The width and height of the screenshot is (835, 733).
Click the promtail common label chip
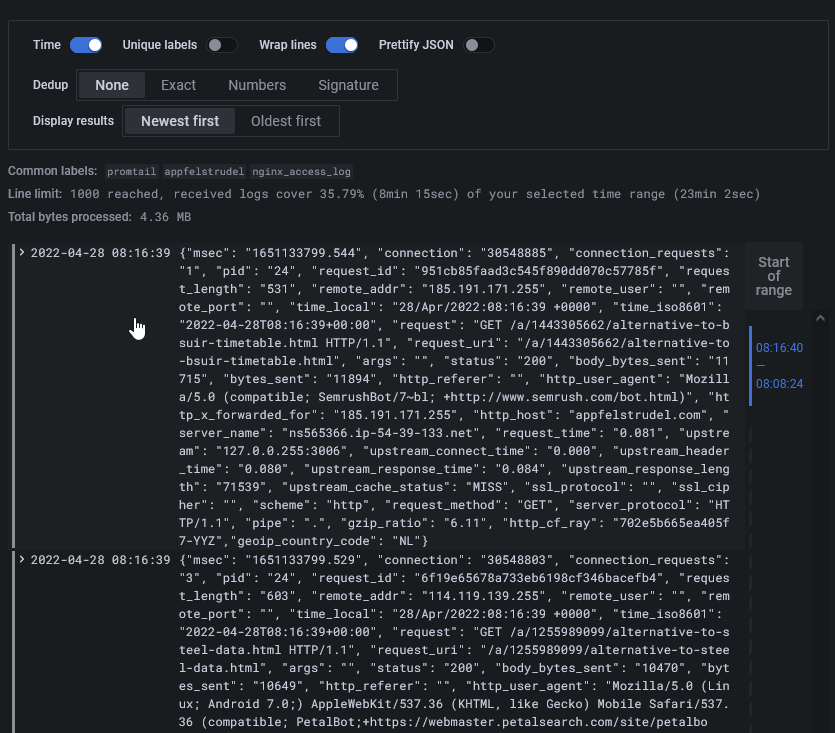pyautogui.click(x=131, y=171)
